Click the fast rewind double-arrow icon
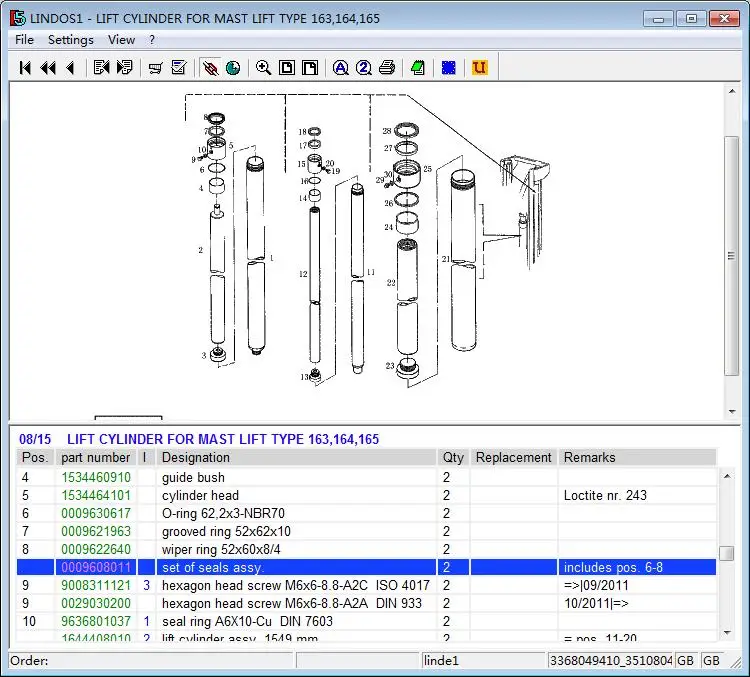 coord(47,68)
